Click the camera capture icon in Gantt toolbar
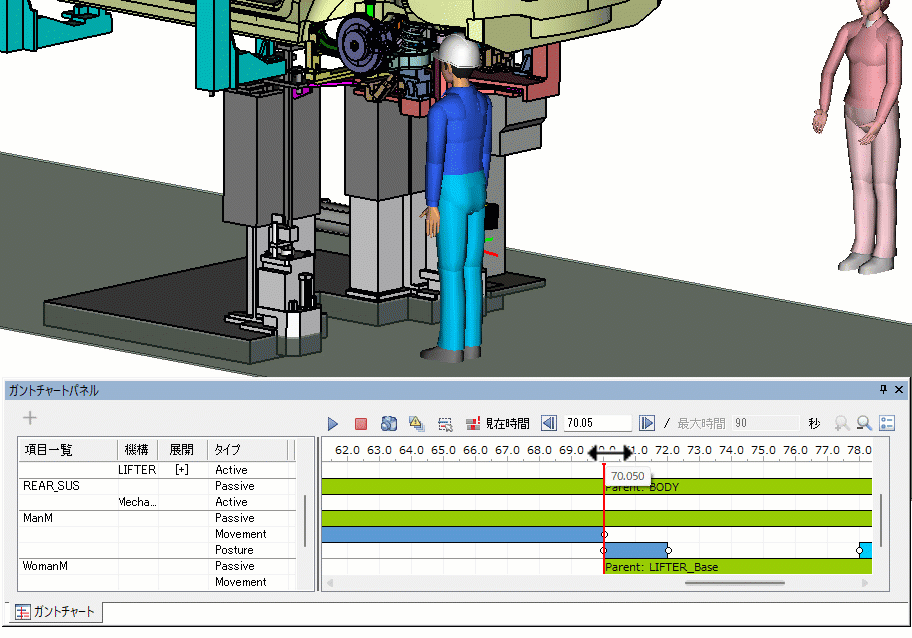 (390, 424)
